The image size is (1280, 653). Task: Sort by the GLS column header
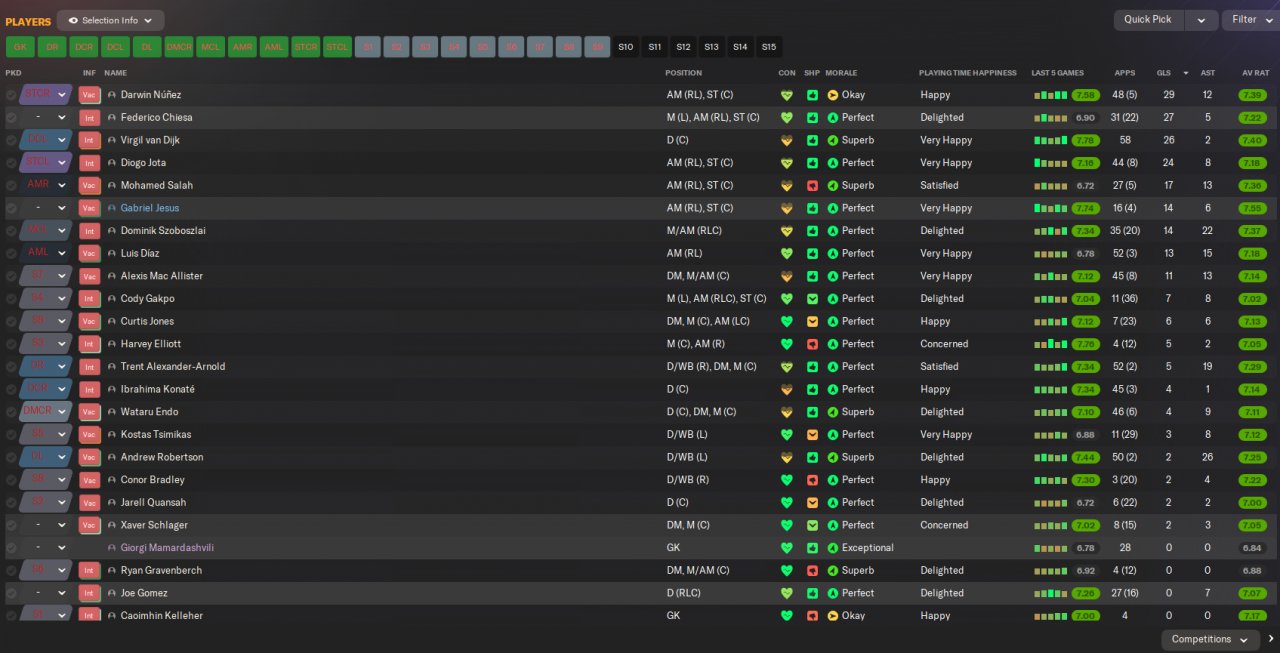(x=1163, y=73)
